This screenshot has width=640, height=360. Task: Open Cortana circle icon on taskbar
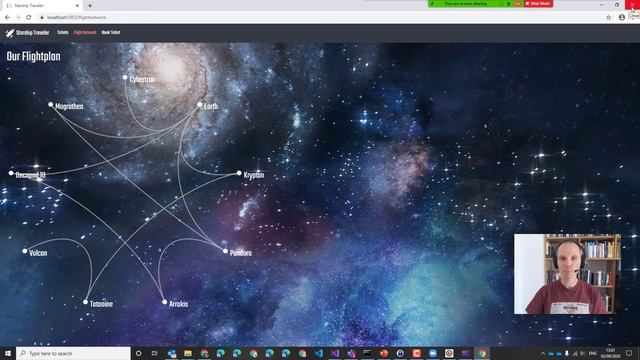point(138,353)
